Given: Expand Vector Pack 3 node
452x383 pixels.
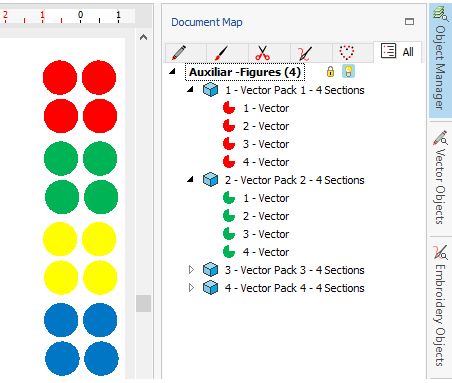Looking at the screenshot, I should click(191, 269).
